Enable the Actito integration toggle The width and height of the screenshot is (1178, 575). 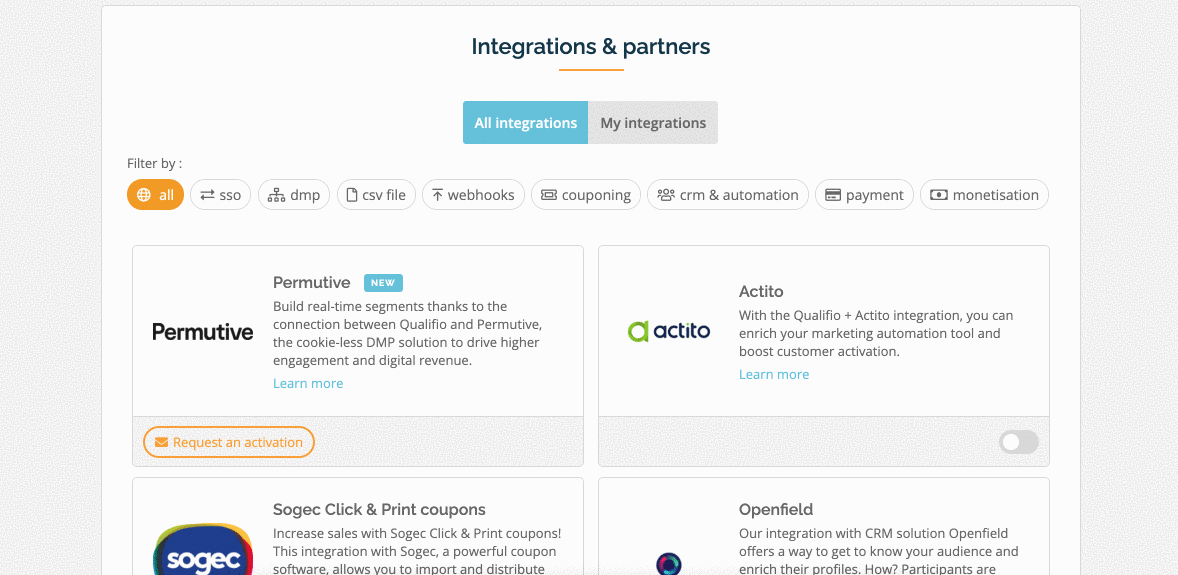coord(1019,442)
